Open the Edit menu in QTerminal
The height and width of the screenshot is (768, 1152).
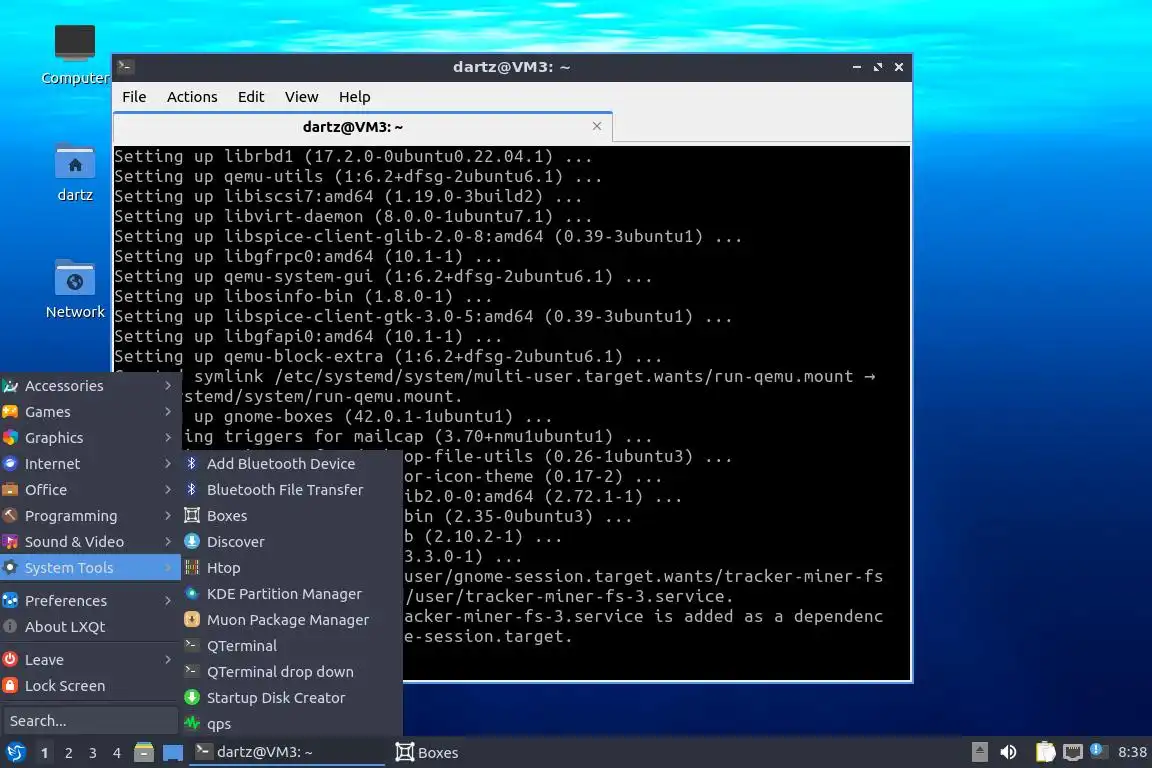coord(251,96)
